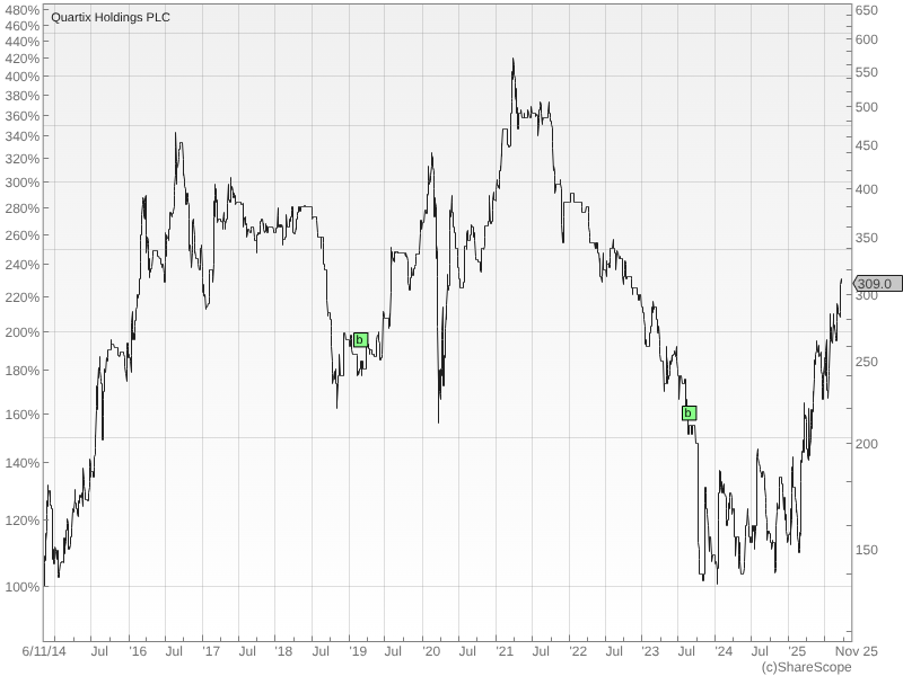Viewport: 904px width, 676px height.
Task: Click the green 'b' marker near 2019
Action: pyautogui.click(x=360, y=340)
